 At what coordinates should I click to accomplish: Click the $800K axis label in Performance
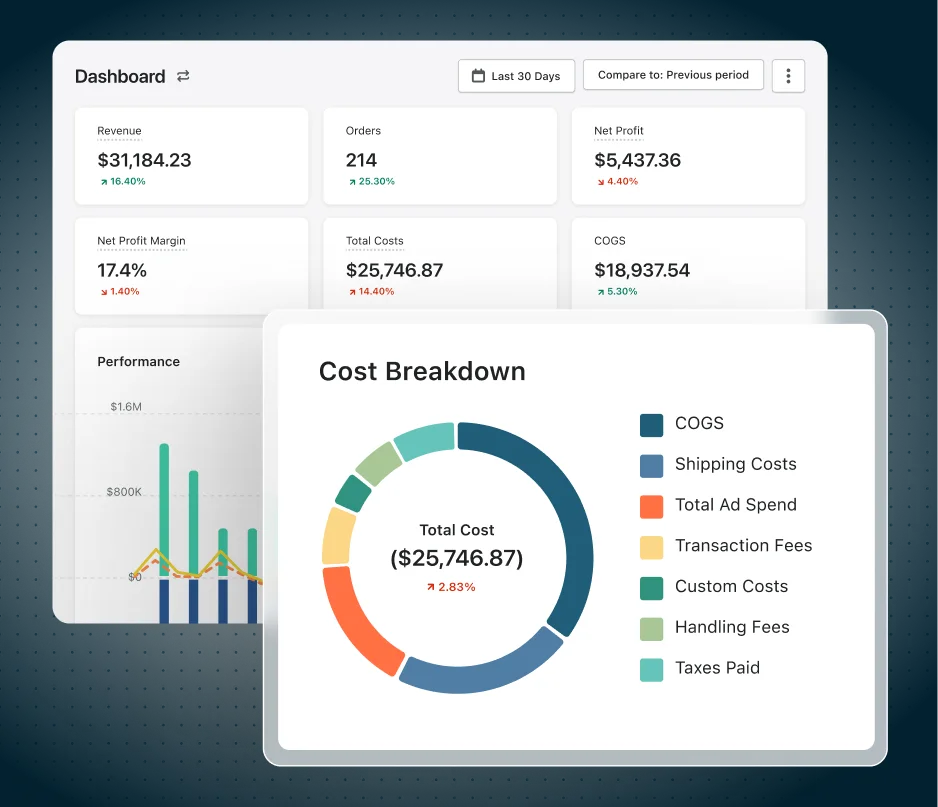coord(124,492)
